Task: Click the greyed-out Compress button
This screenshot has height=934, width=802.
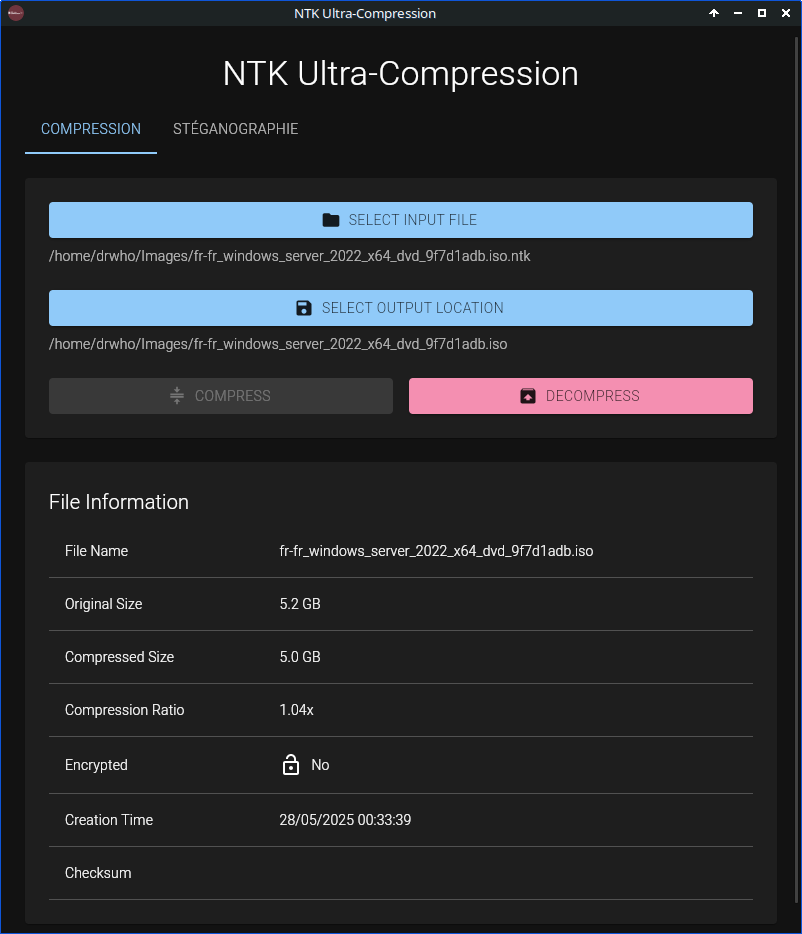Action: (x=220, y=396)
